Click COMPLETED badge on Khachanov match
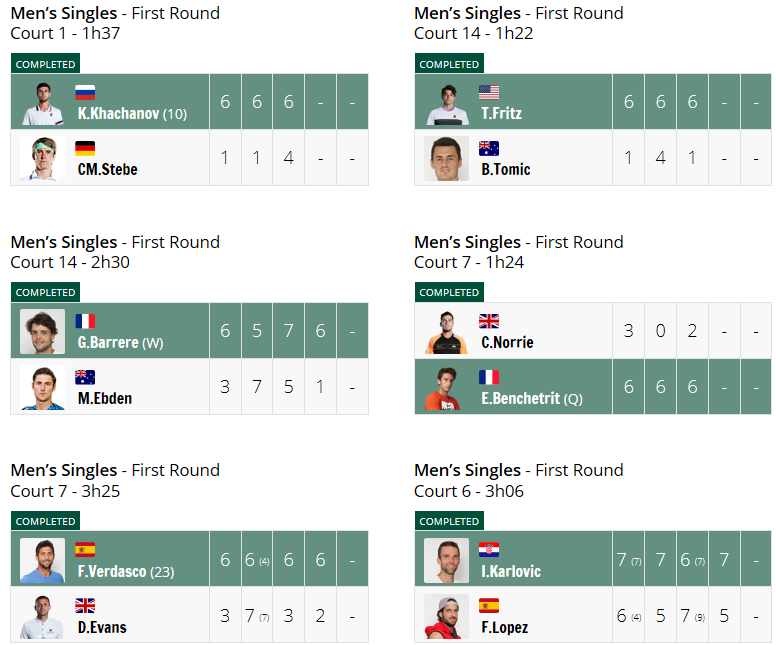Image resolution: width=776 pixels, height=645 pixels. pos(46,64)
